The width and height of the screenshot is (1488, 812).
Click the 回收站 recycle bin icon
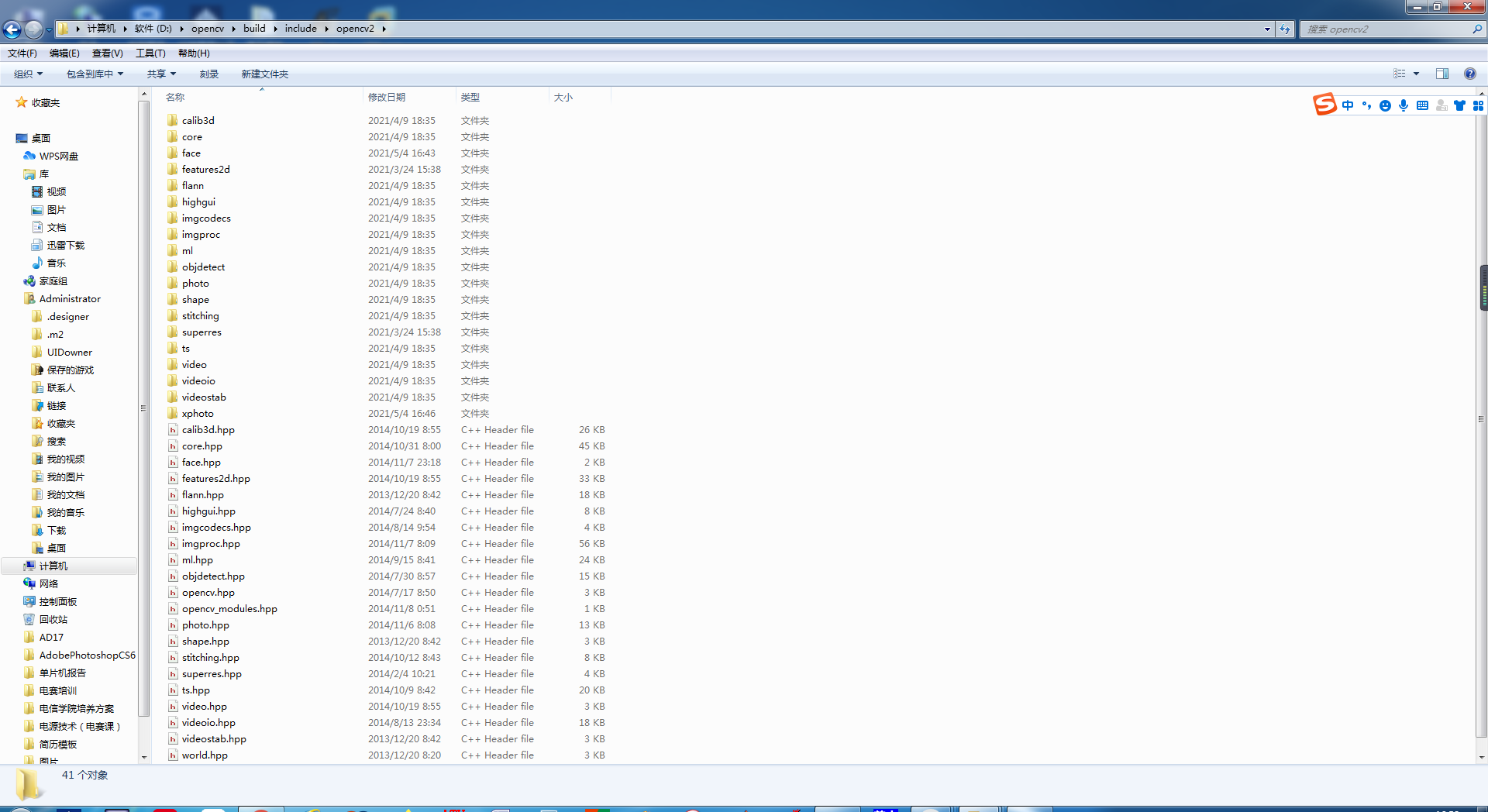point(29,619)
